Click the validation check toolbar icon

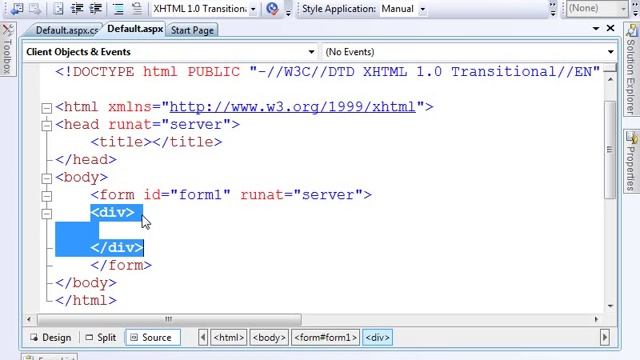(272, 8)
